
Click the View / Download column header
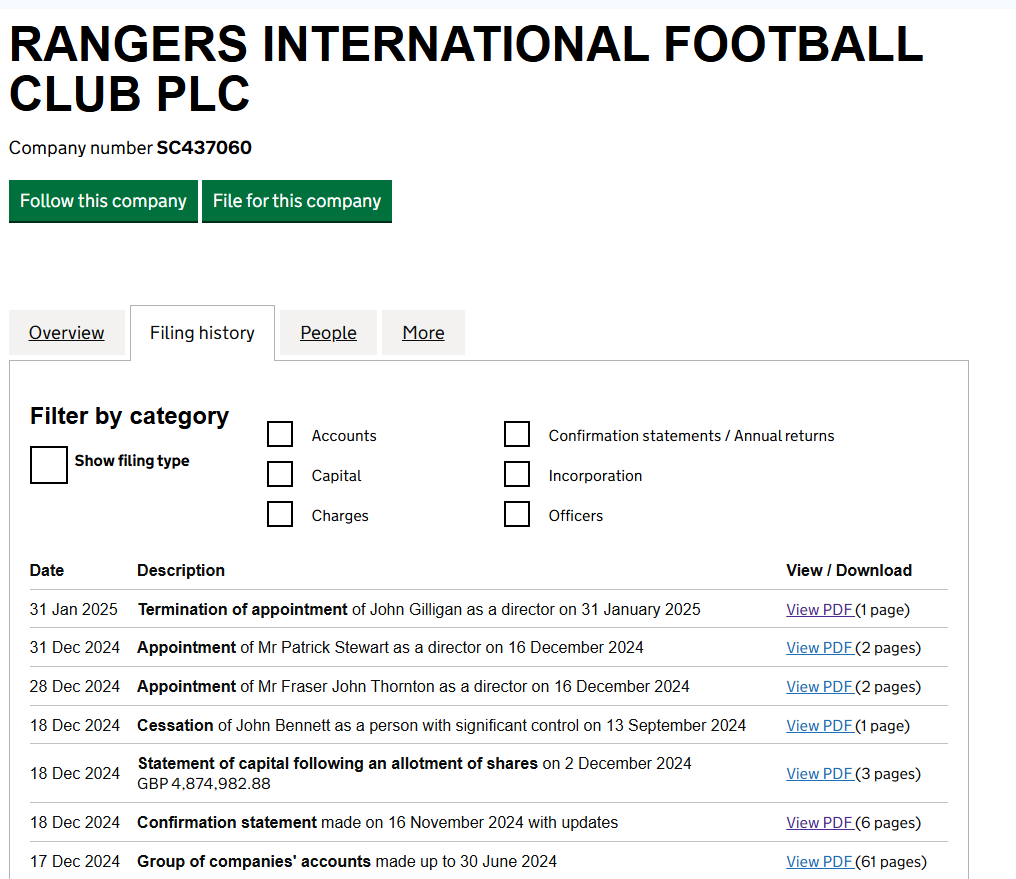[x=849, y=570]
